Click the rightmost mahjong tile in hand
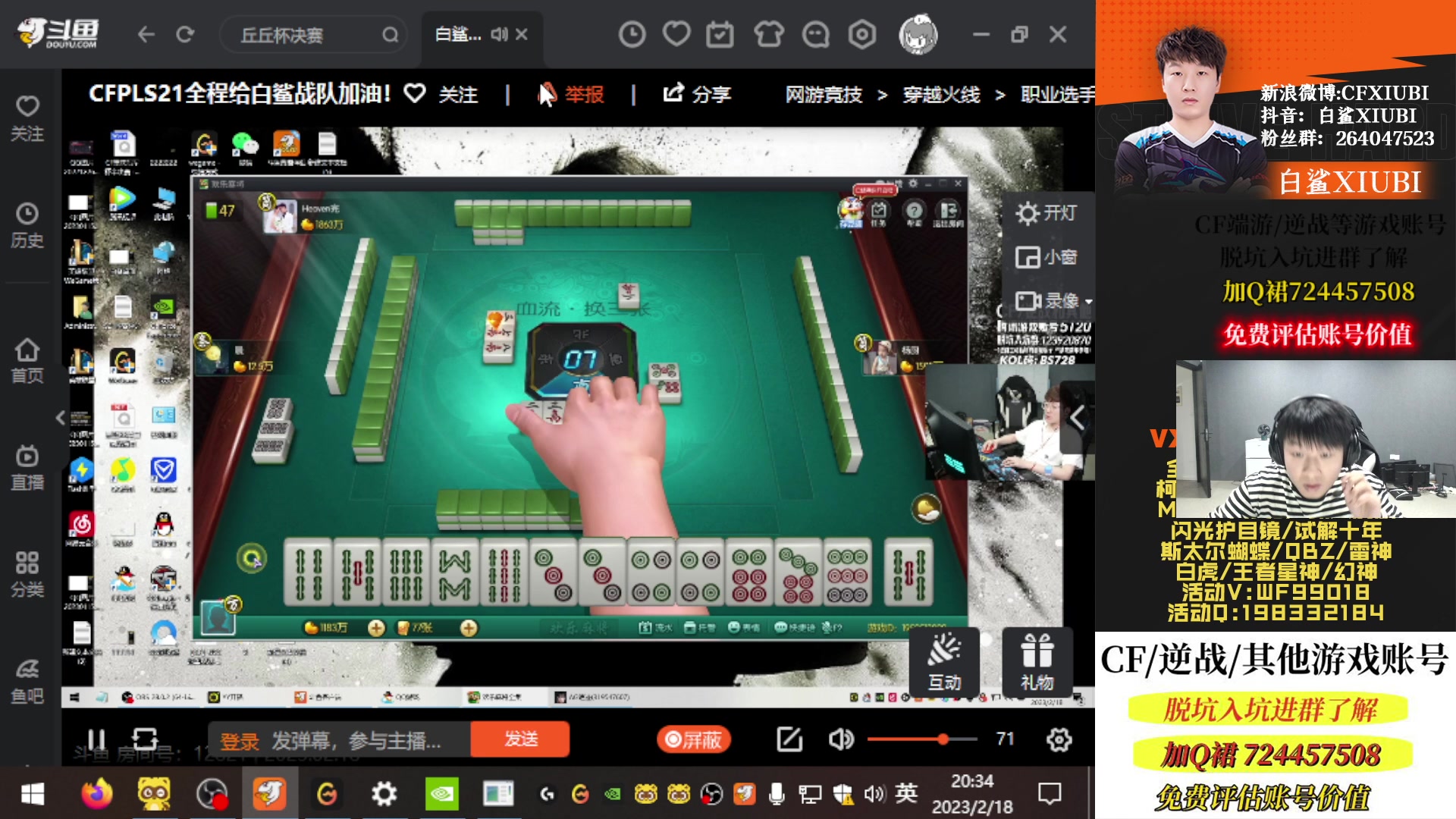Image resolution: width=1456 pixels, height=819 pixels. pyautogui.click(x=908, y=573)
